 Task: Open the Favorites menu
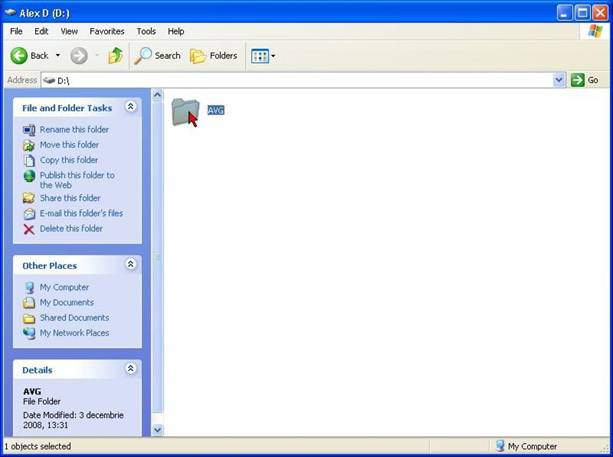[x=107, y=31]
